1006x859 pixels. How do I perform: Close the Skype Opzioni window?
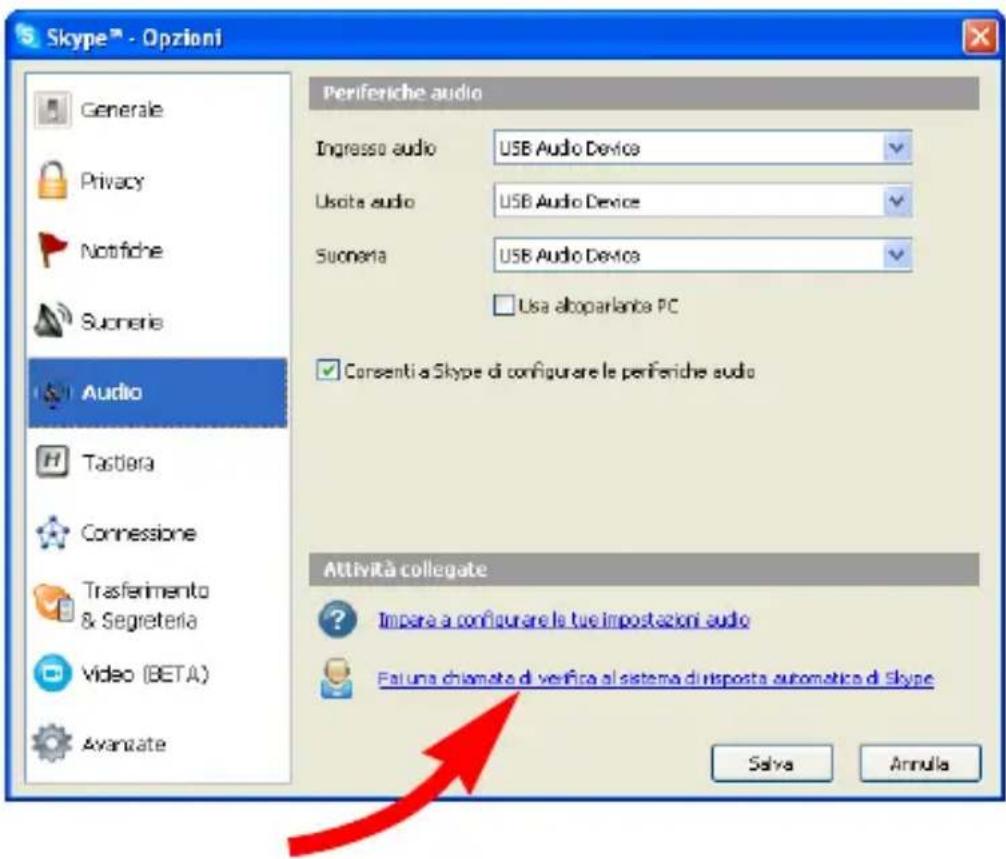tap(980, 37)
